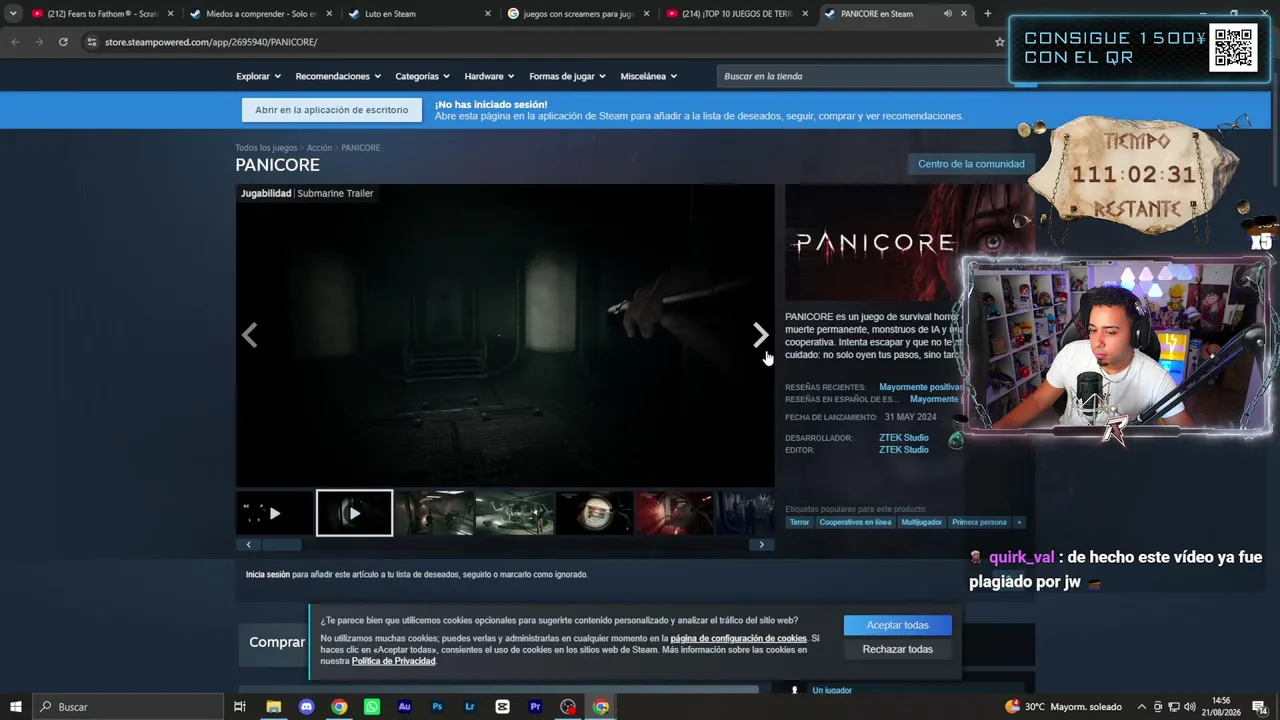Select the Terror tag
Viewport: 1280px width, 720px height.
pyautogui.click(x=799, y=522)
